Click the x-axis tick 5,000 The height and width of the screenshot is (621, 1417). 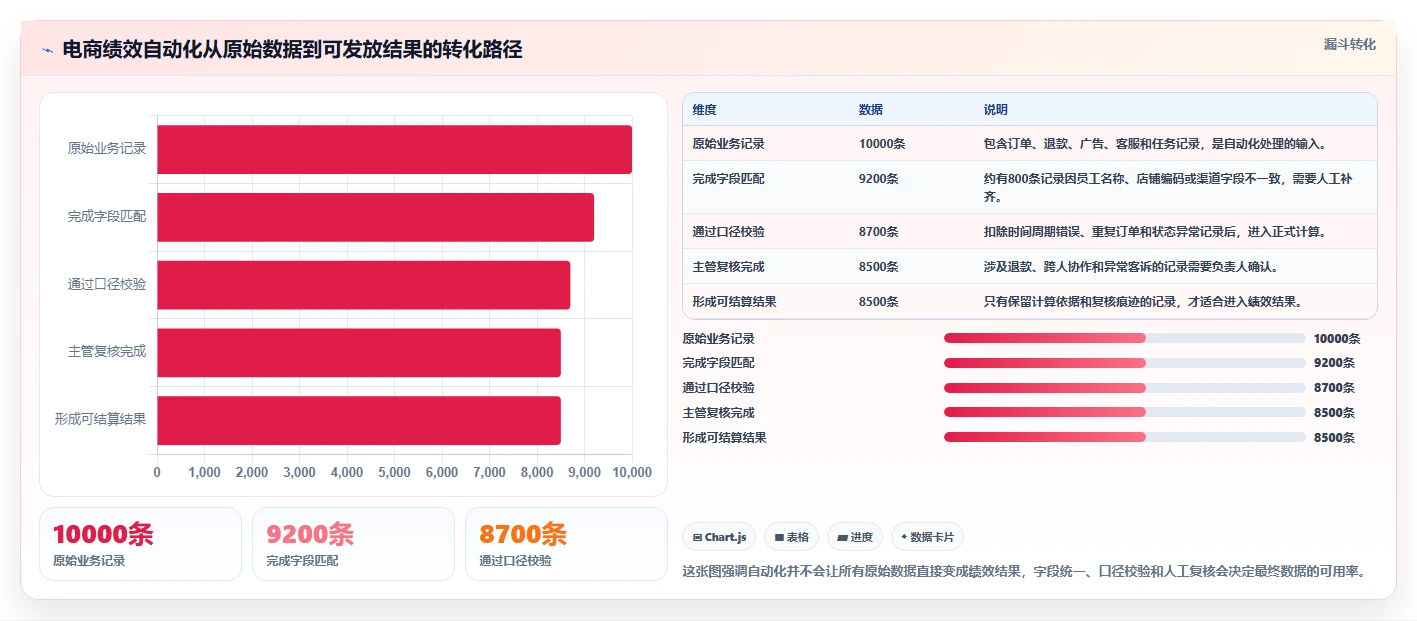tap(394, 473)
